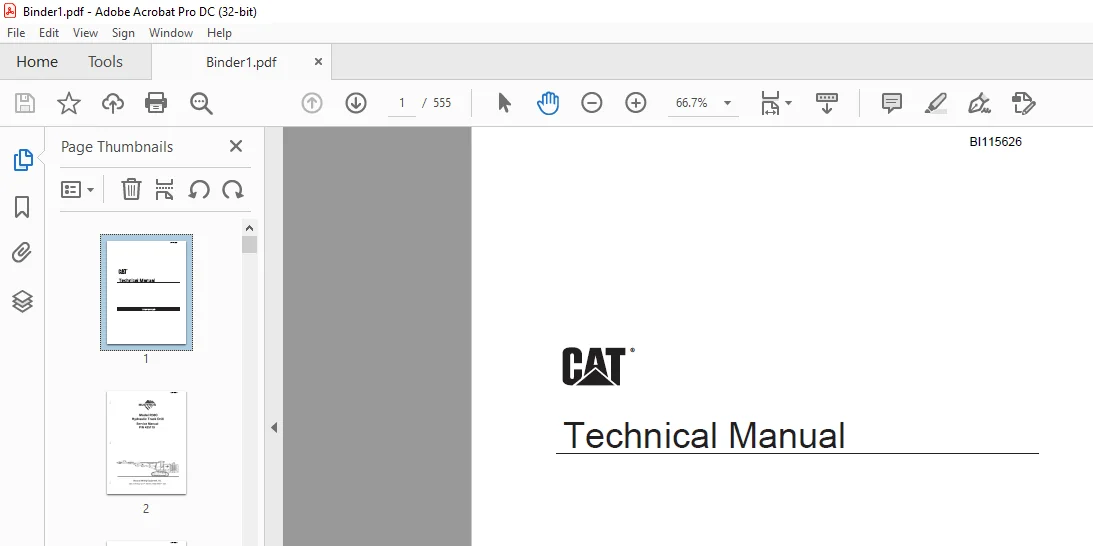Viewport: 1093px width, 546px height.
Task: Click the read mode scrolling icon
Action: (x=826, y=103)
